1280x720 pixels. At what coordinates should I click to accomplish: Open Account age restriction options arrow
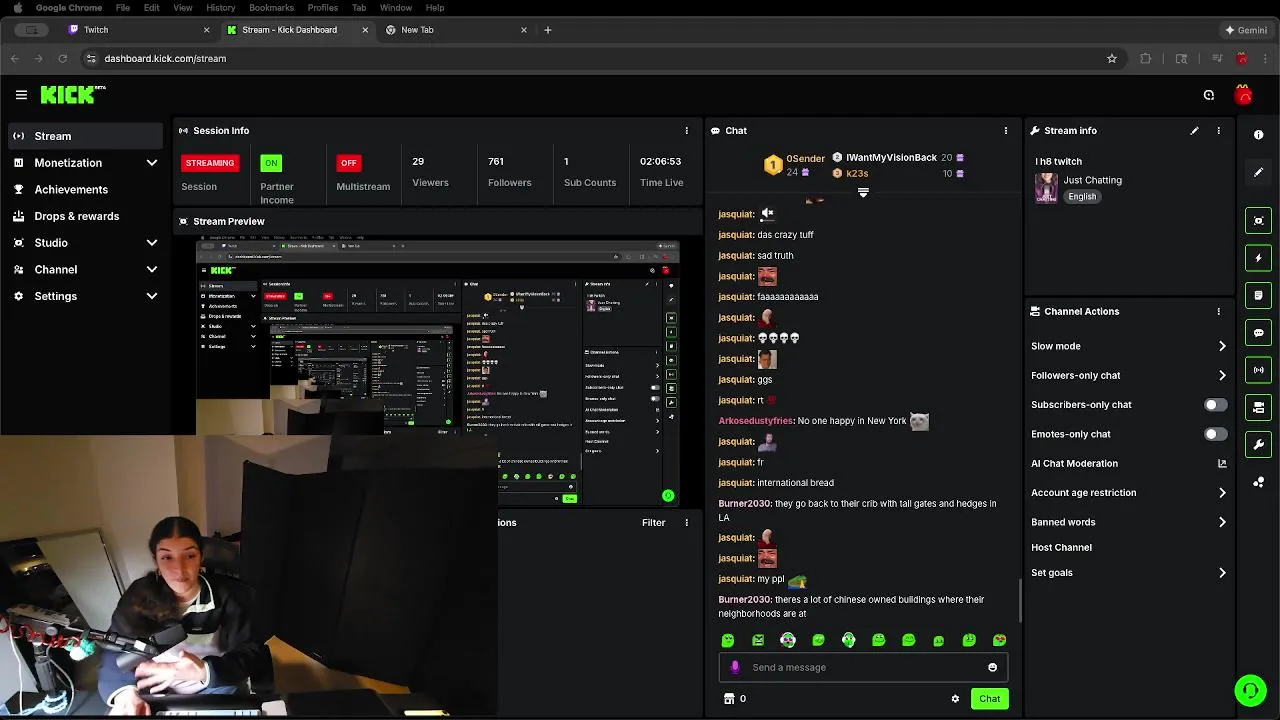tap(1222, 493)
